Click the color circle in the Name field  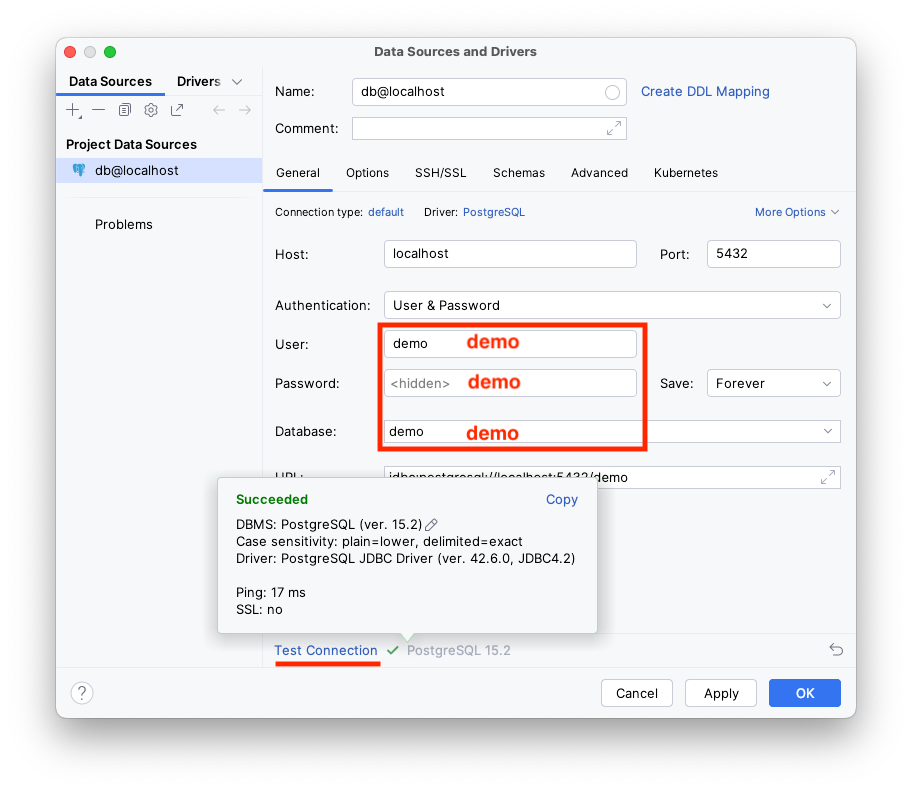(x=612, y=92)
